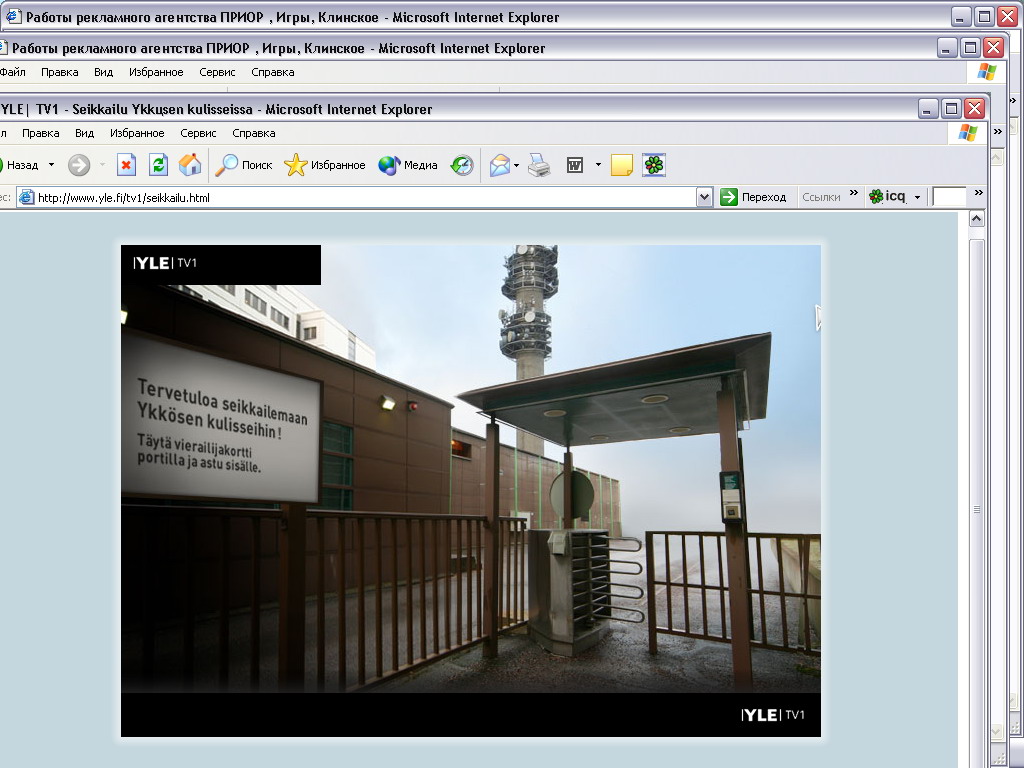Open the Справка menu
1024x768 pixels.
click(x=253, y=133)
